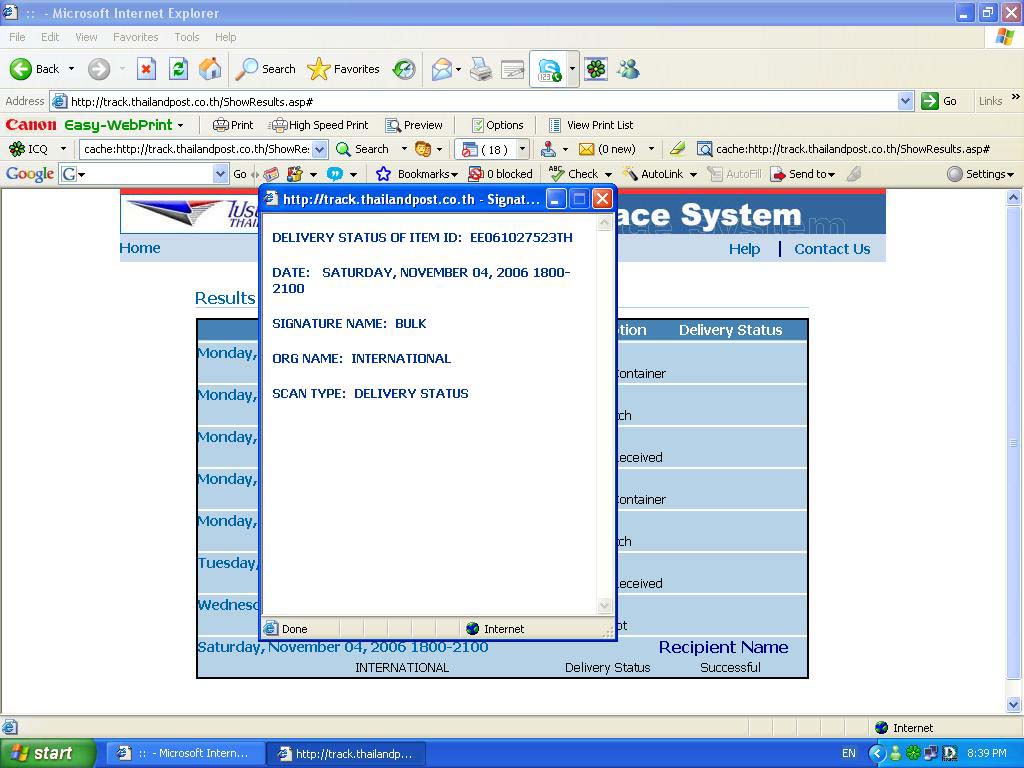The height and width of the screenshot is (768, 1024).
Task: Go to the Home page icon
Action: click(210, 69)
